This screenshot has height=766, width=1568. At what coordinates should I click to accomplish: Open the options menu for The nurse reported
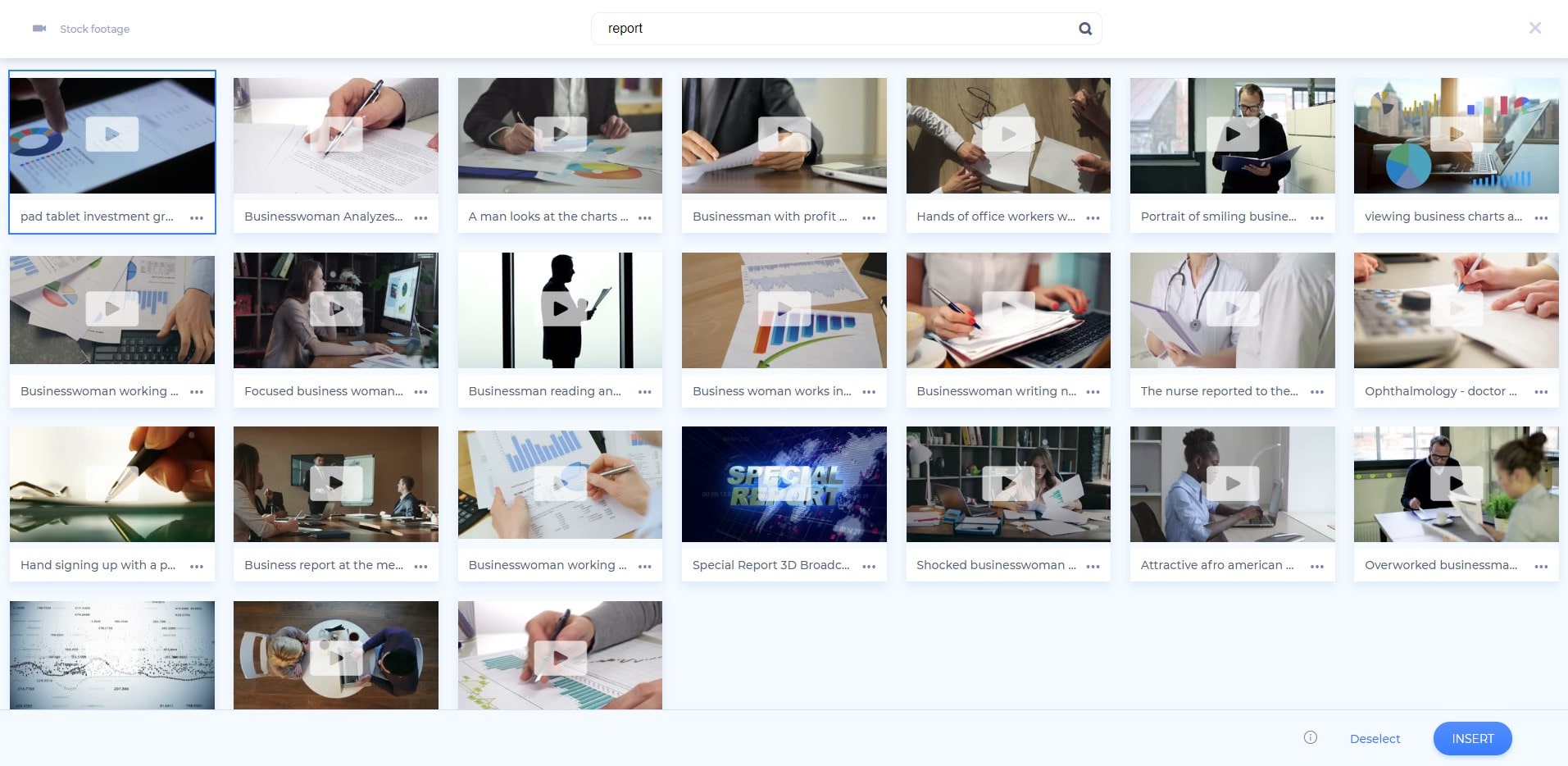click(x=1317, y=392)
